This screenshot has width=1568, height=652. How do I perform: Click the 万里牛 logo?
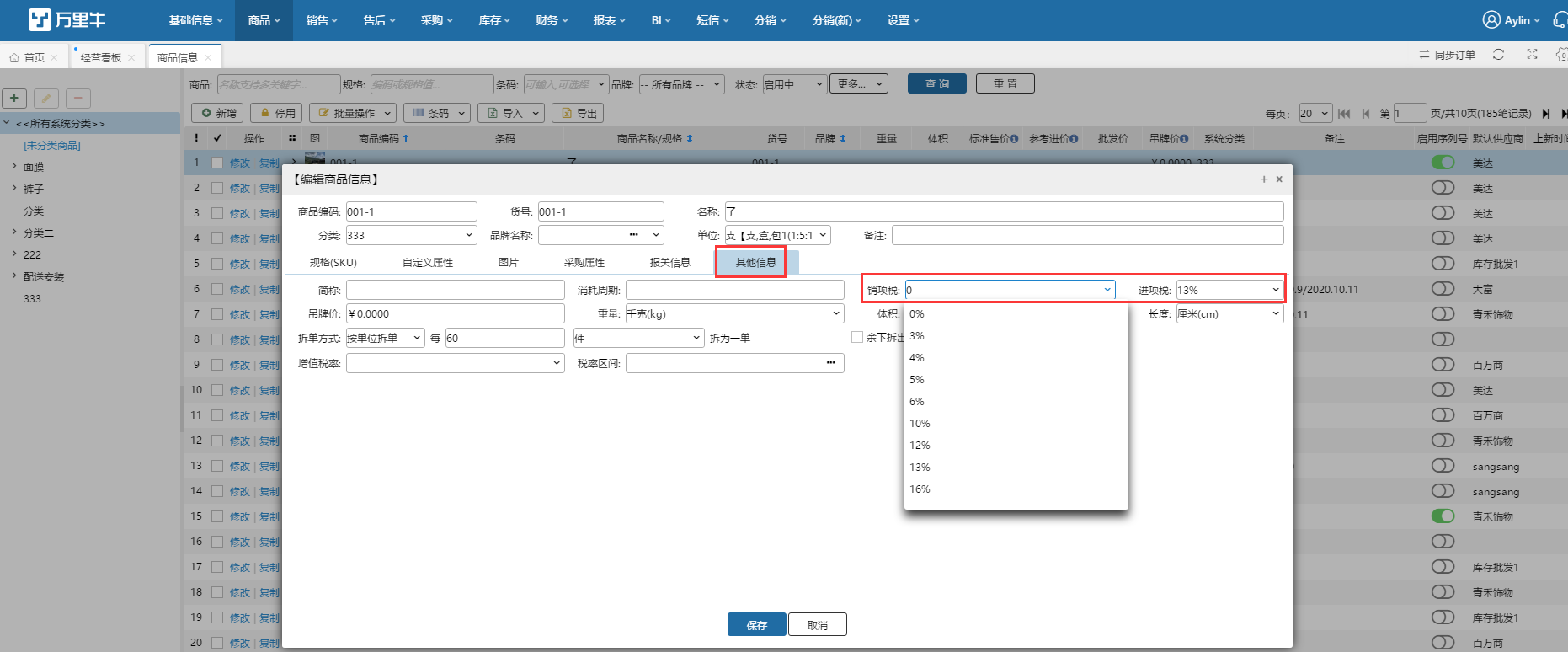point(67,19)
